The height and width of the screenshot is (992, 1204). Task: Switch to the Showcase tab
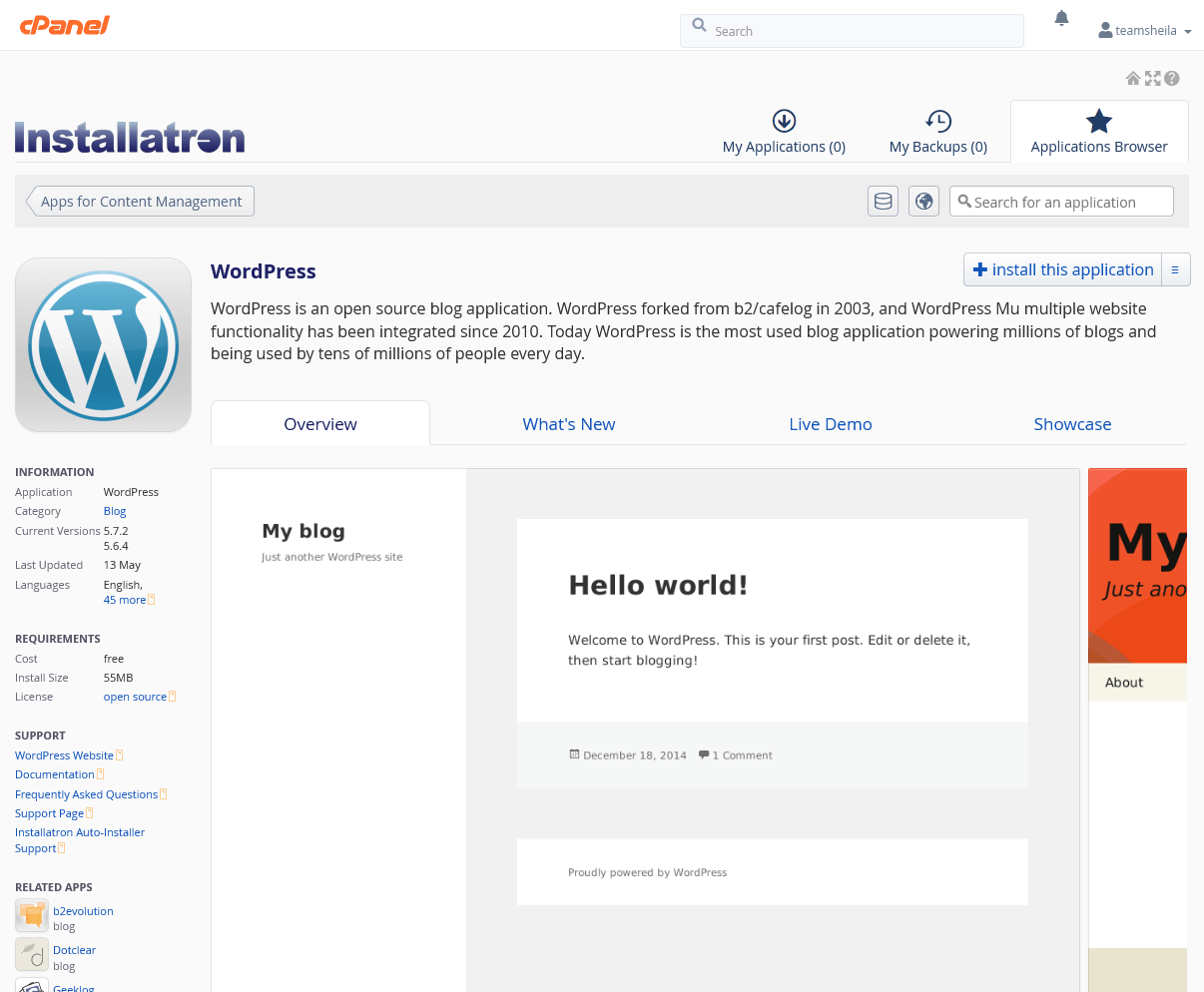pyautogui.click(x=1072, y=424)
